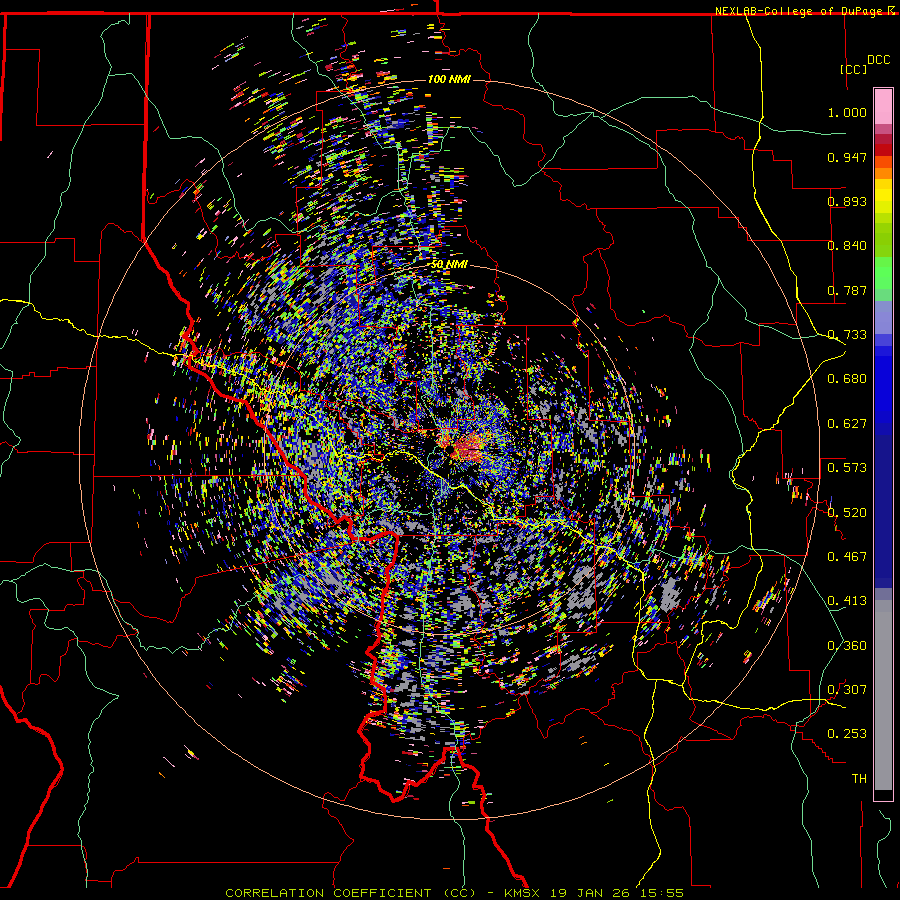Click the TH threshold label
900x900 pixels.
pyautogui.click(x=859, y=779)
